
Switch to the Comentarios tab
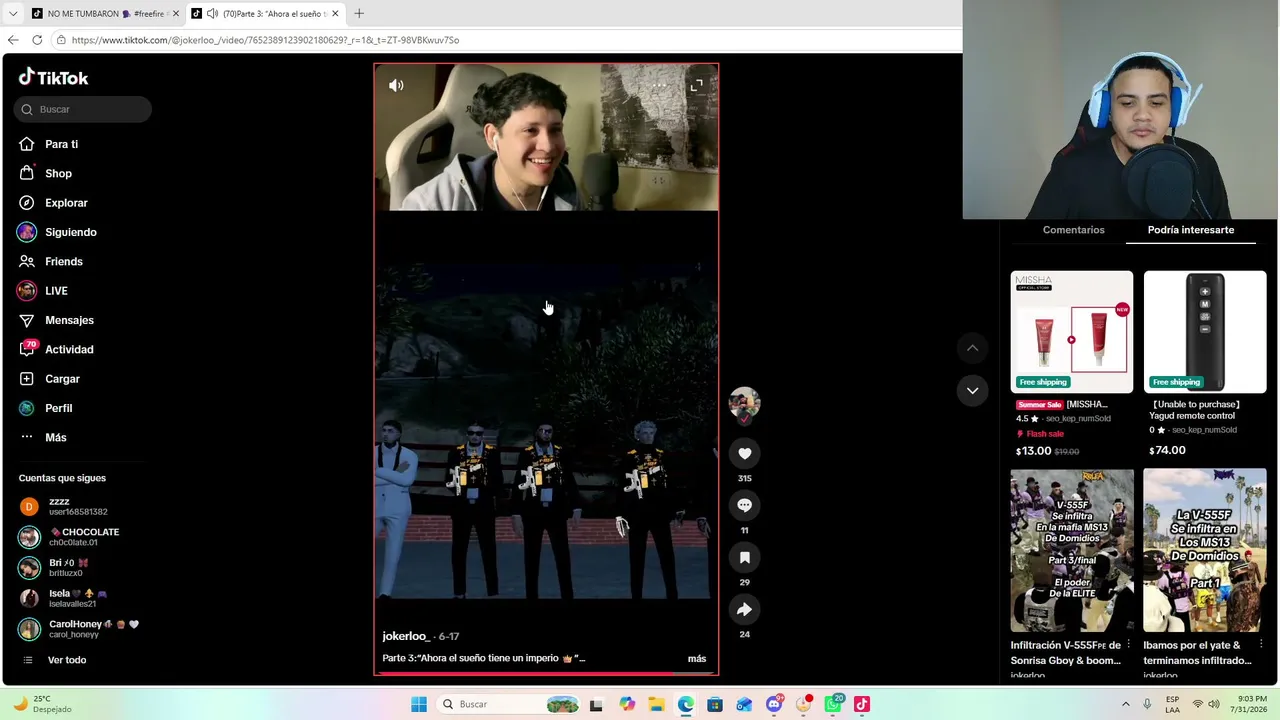tap(1073, 230)
